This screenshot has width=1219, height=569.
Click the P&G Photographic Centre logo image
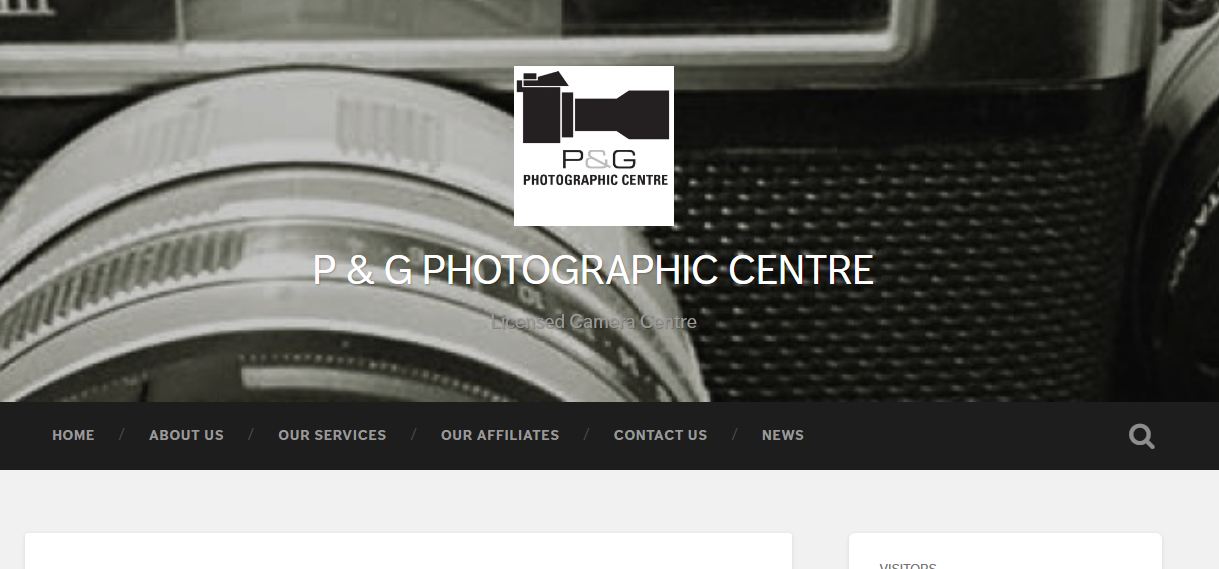tap(594, 146)
